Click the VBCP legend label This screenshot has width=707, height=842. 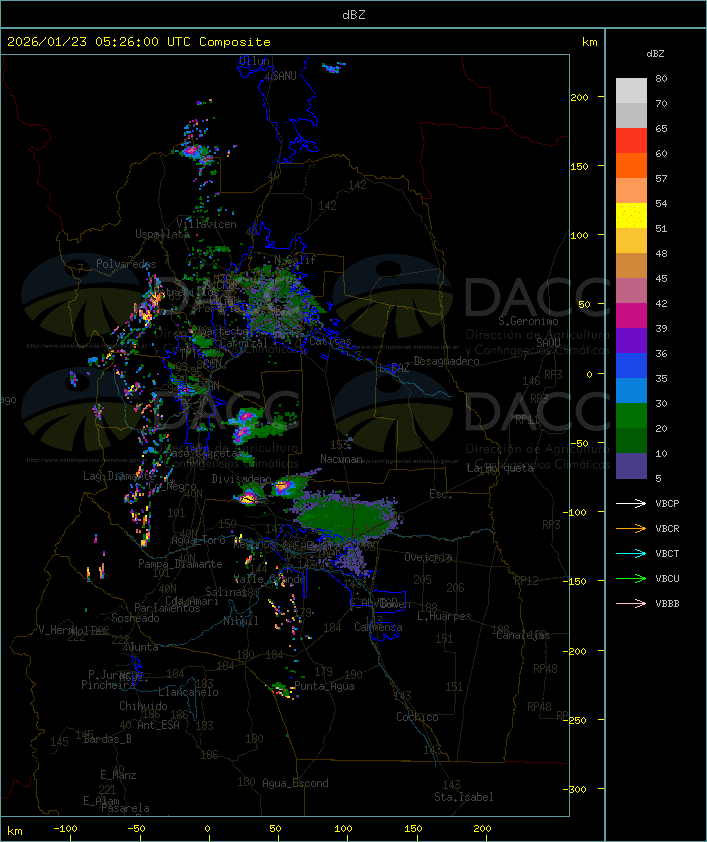tap(667, 504)
